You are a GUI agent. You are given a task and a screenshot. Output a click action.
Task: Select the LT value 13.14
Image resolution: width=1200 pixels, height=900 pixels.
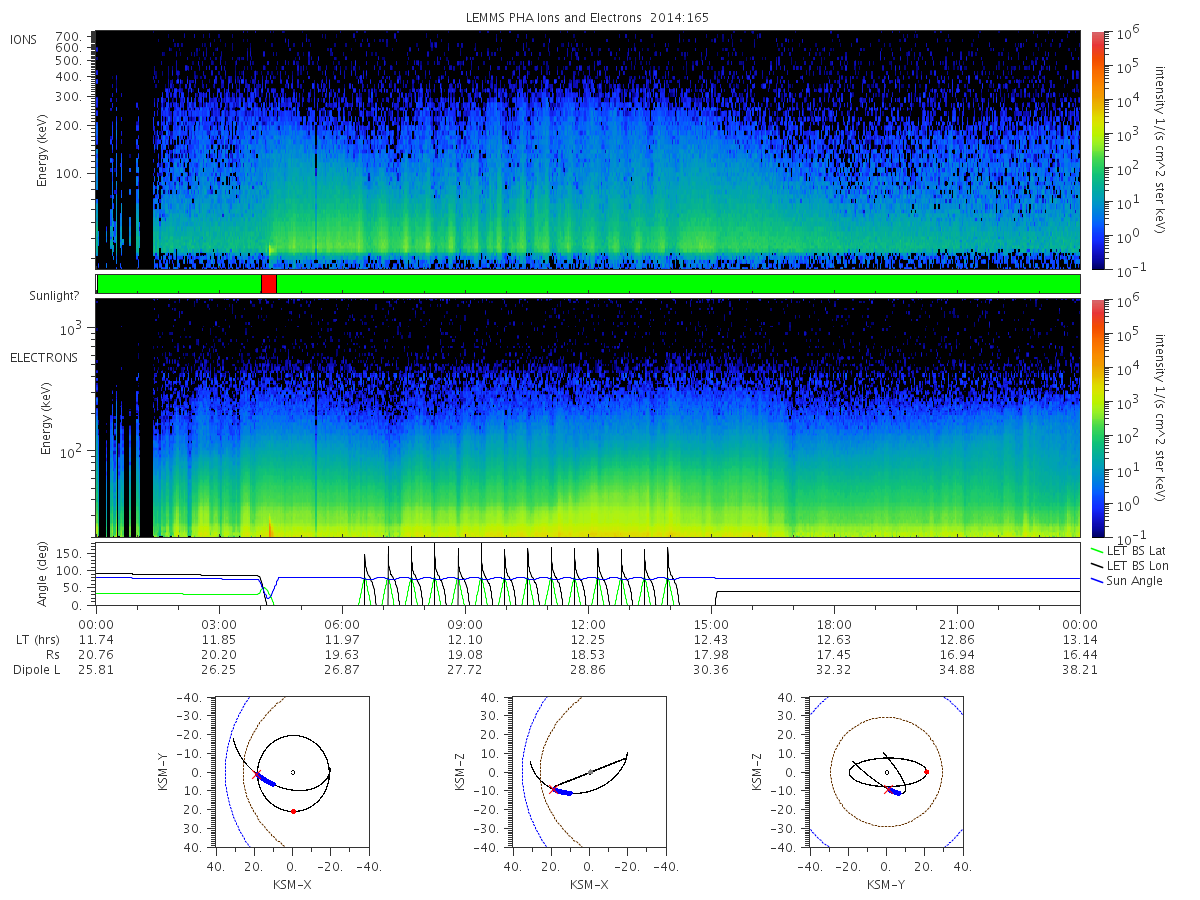tap(1080, 639)
